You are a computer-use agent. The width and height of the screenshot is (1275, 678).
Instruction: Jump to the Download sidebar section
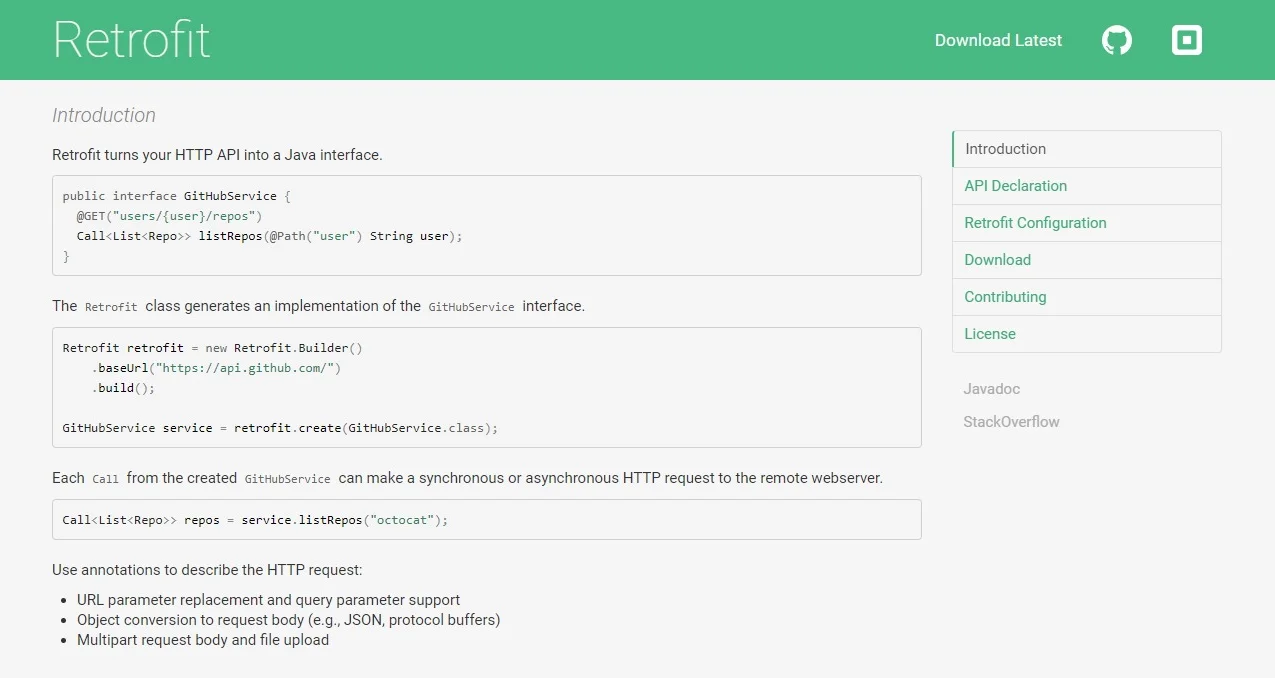coord(997,260)
